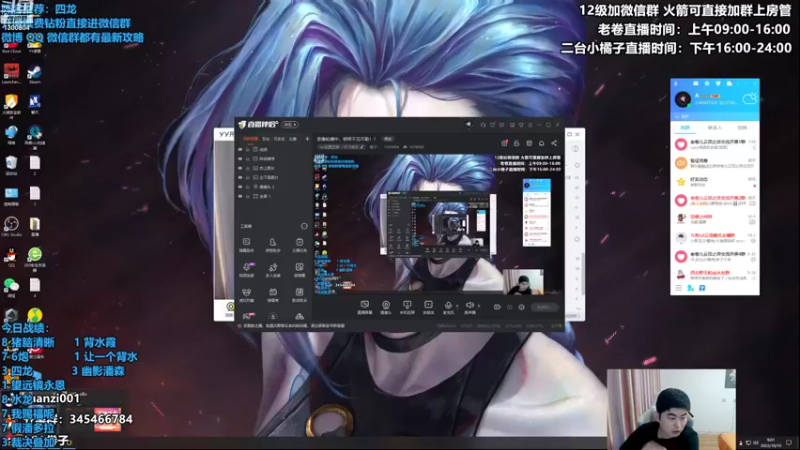Click toolbox manage circle icon

tap(304, 226)
